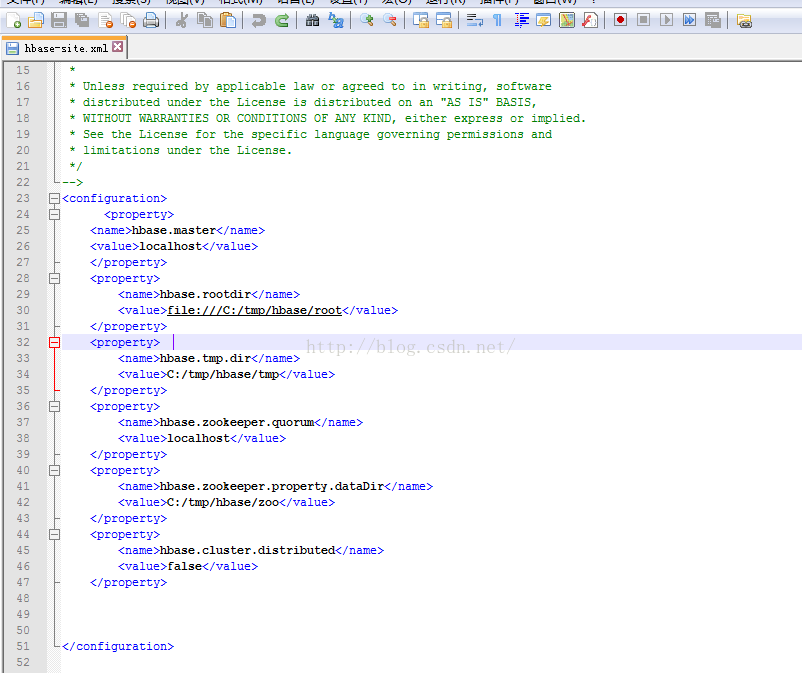Image resolution: width=802 pixels, height=673 pixels.
Task: Click C:/tmp/hbase/zoo value text
Action: pos(223,502)
